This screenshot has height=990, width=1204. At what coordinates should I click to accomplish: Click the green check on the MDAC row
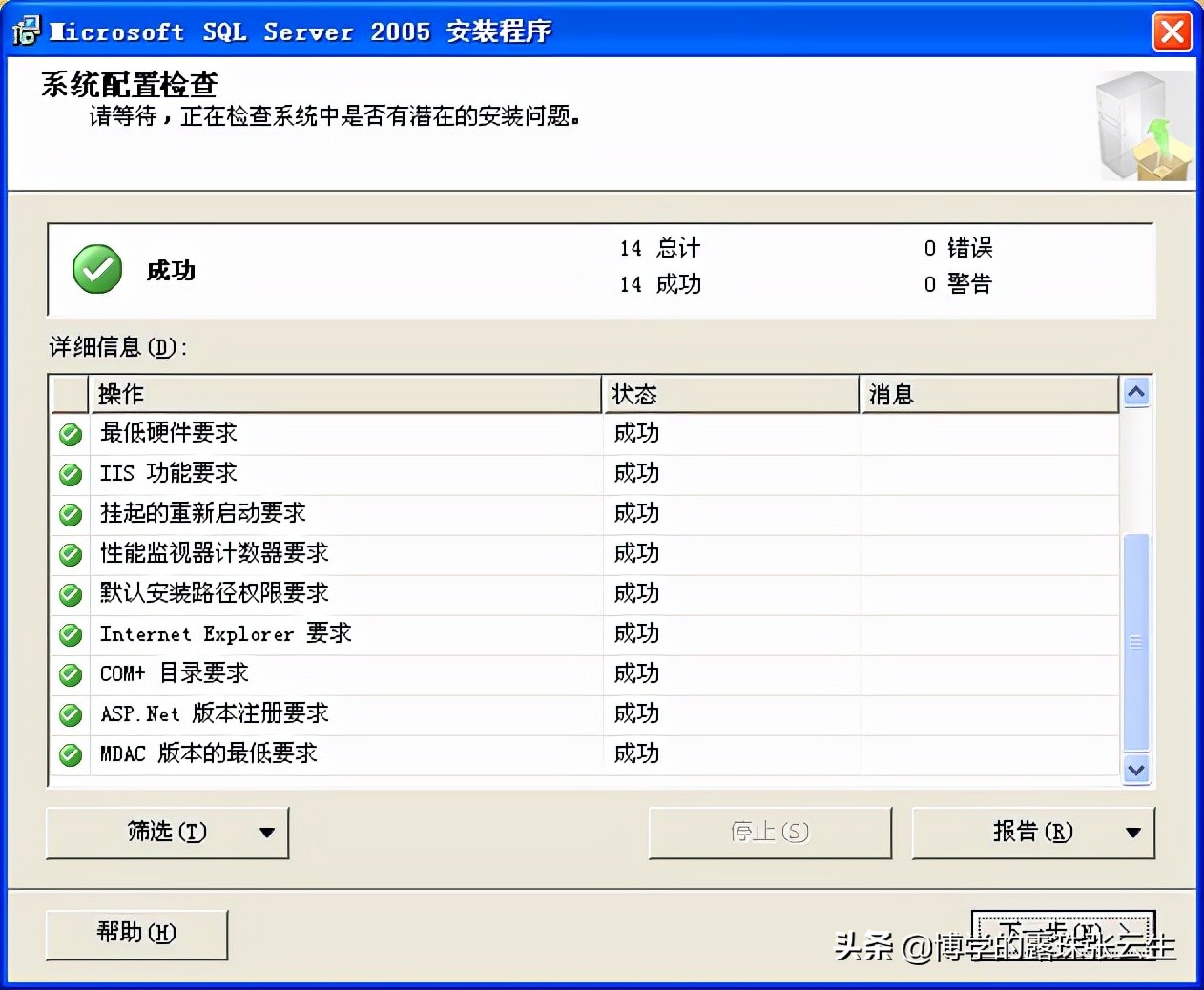[x=70, y=754]
